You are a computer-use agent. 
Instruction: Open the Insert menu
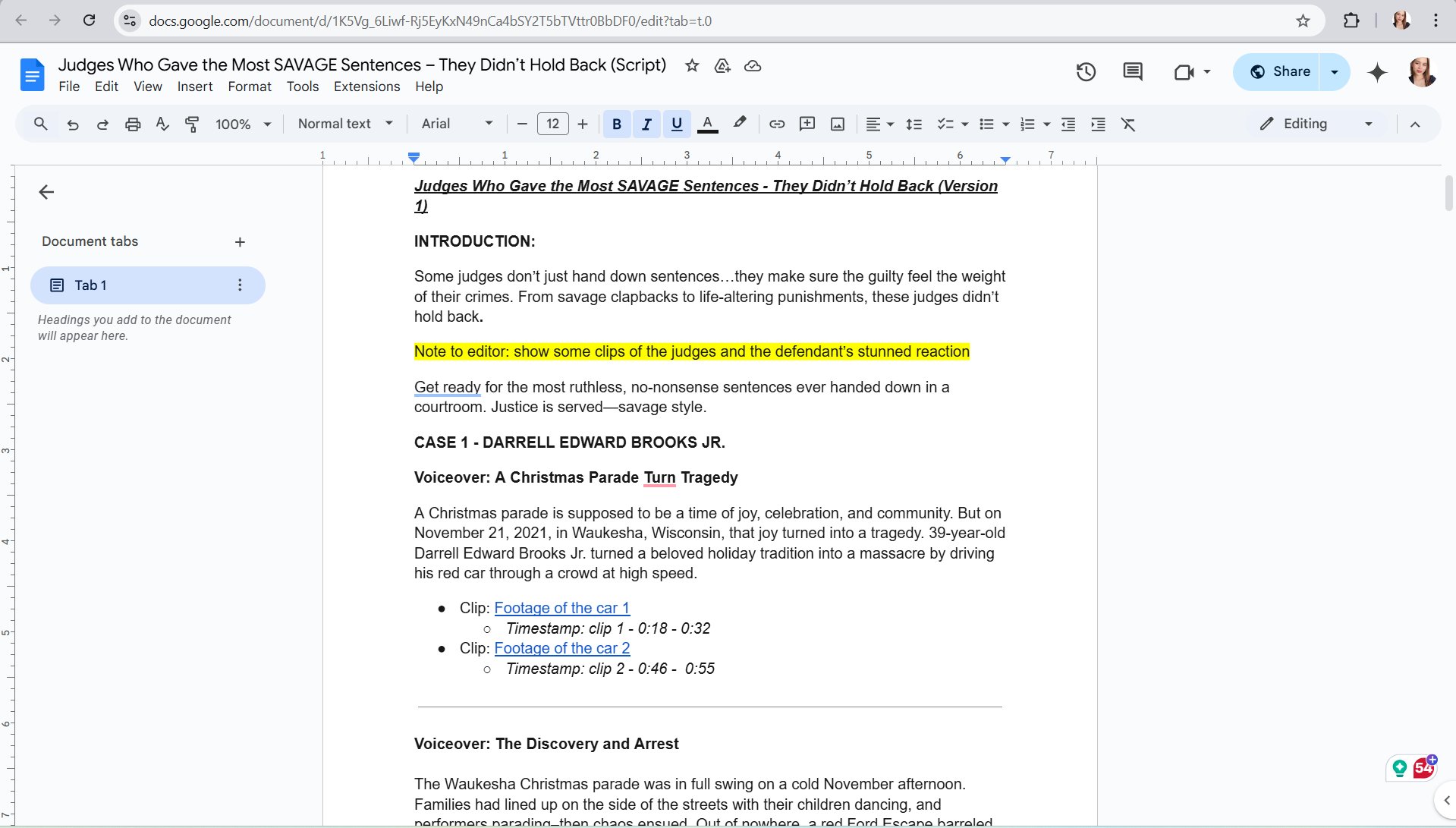194,87
